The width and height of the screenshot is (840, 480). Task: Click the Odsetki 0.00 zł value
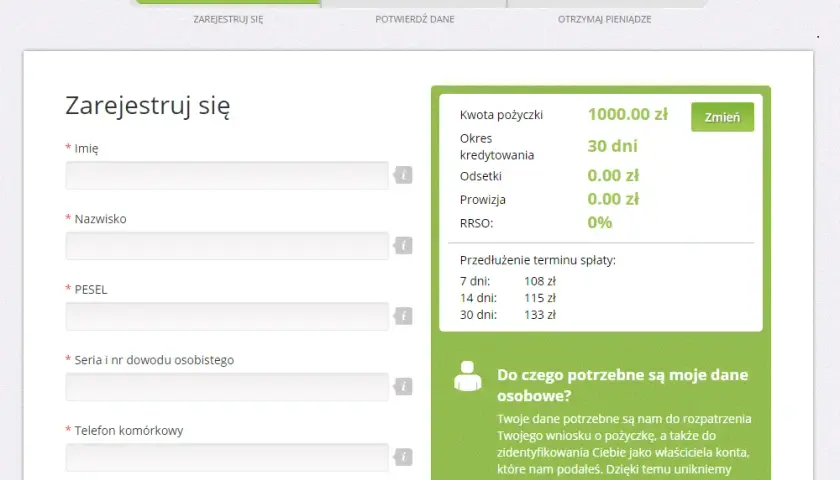tap(613, 175)
